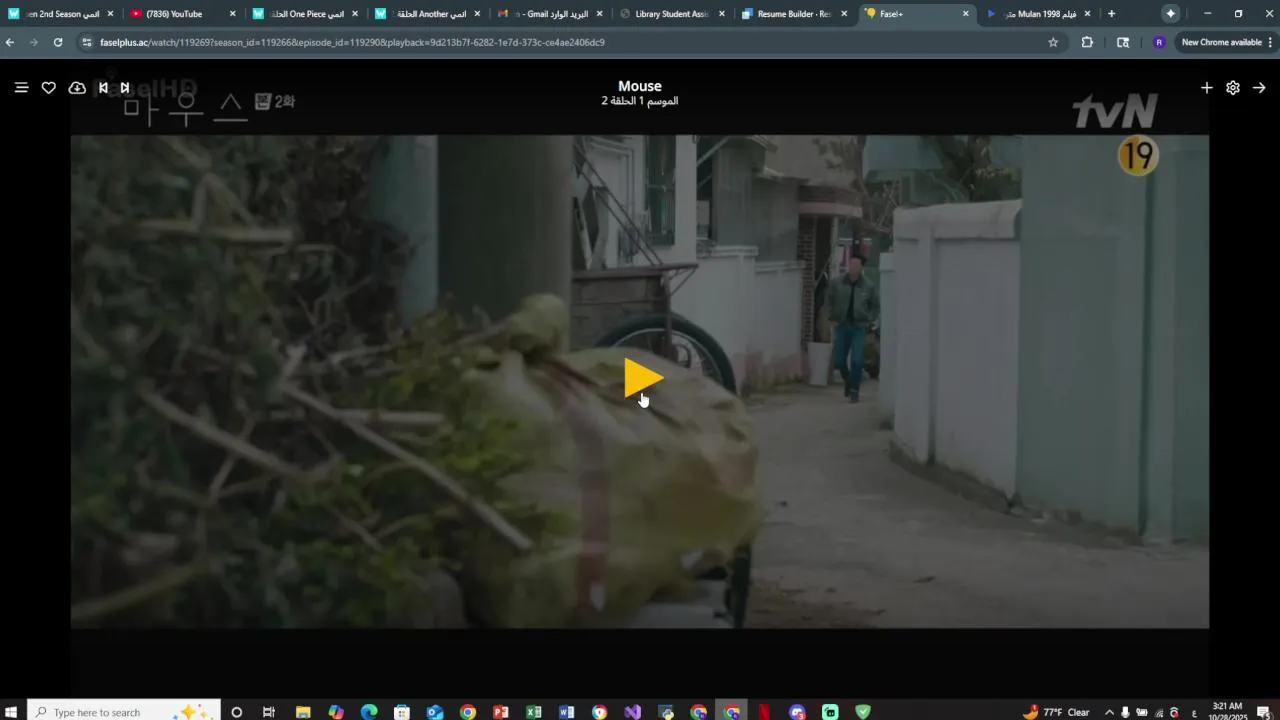Screen dimensions: 1280x720
Task: Bookmark this page with star icon
Action: pyautogui.click(x=1053, y=42)
